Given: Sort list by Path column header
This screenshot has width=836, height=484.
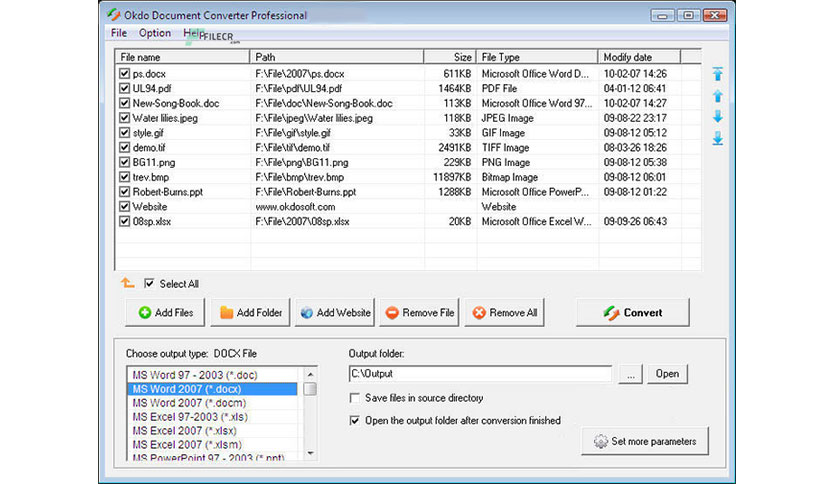Looking at the screenshot, I should pyautogui.click(x=336, y=57).
